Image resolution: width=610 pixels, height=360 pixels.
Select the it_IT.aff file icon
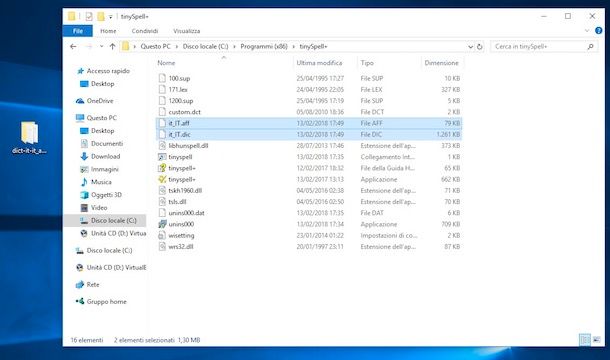point(162,123)
